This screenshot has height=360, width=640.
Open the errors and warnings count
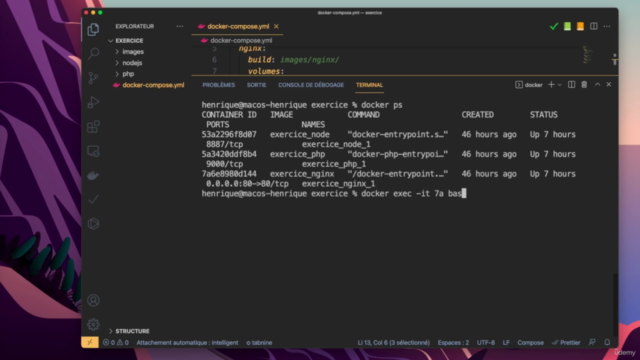click(x=116, y=342)
